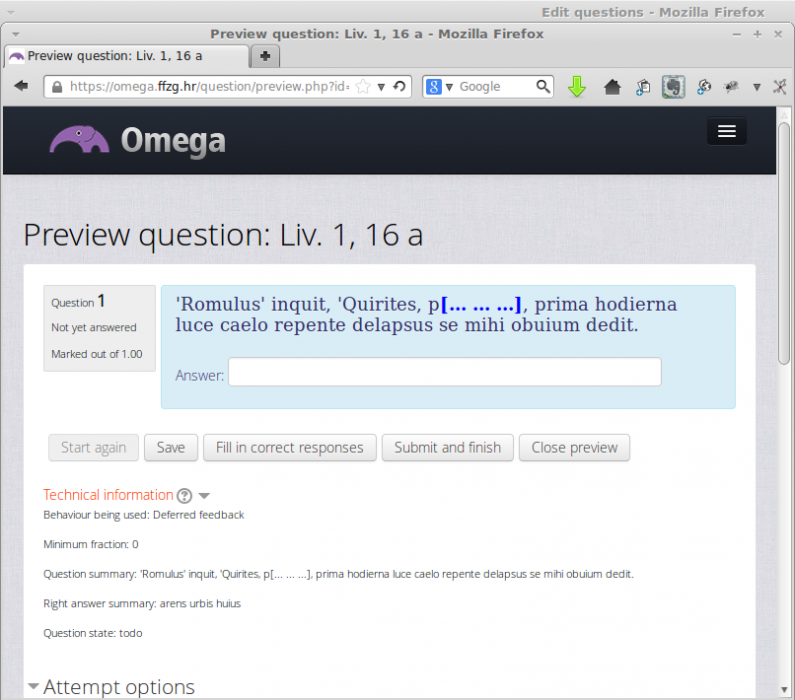Click the Save button

pos(171,448)
